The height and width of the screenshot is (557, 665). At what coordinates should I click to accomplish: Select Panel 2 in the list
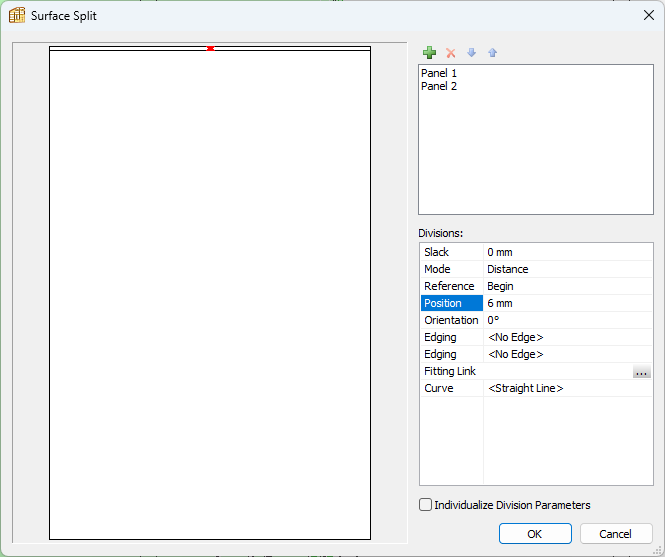439,86
